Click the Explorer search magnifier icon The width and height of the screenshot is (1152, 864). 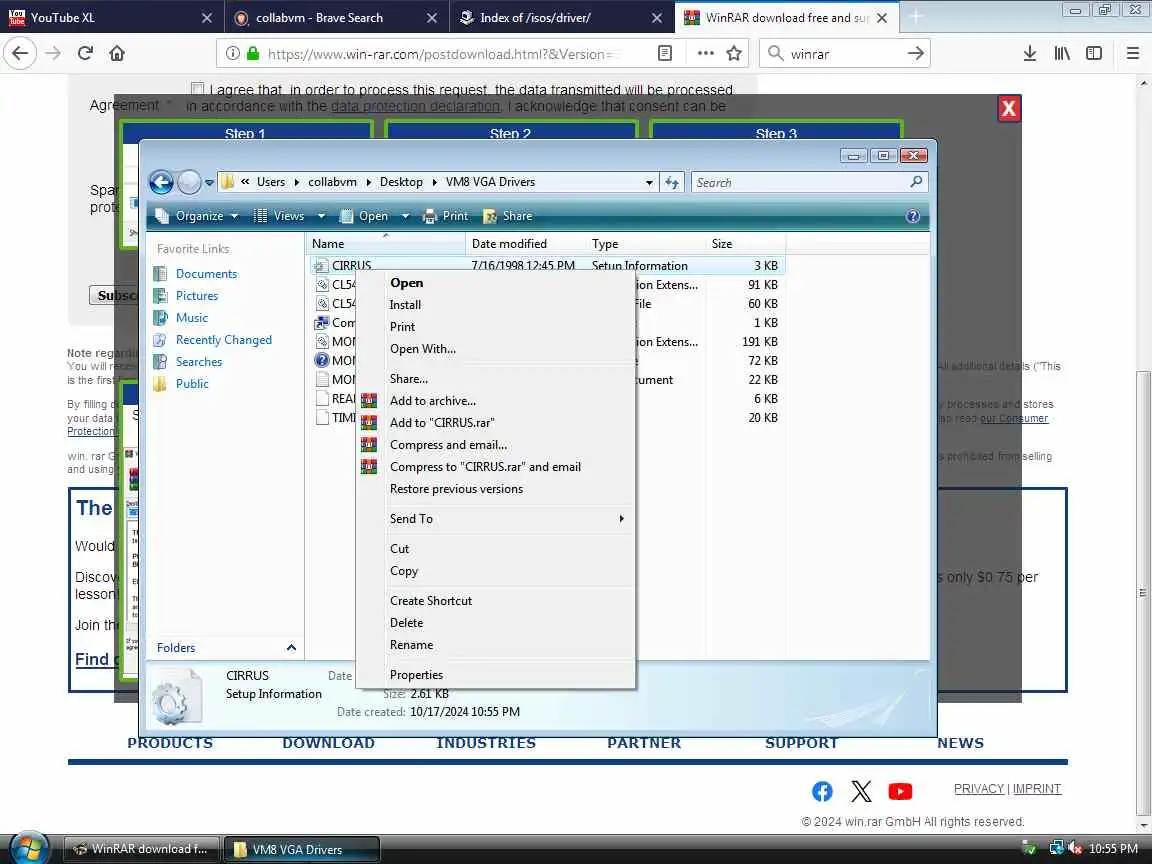(x=915, y=181)
